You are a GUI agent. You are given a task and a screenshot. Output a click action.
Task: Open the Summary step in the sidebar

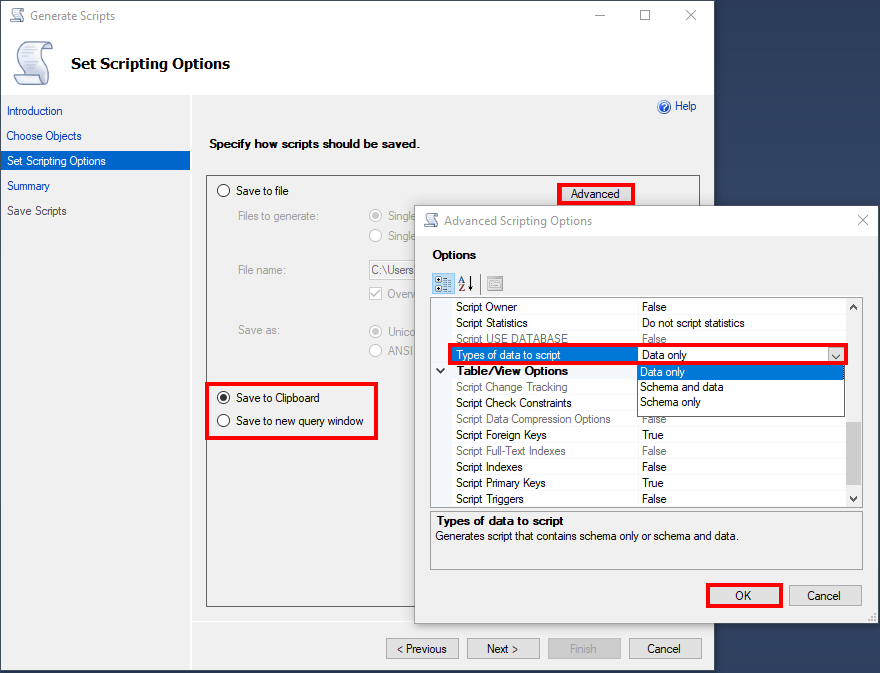pyautogui.click(x=28, y=186)
